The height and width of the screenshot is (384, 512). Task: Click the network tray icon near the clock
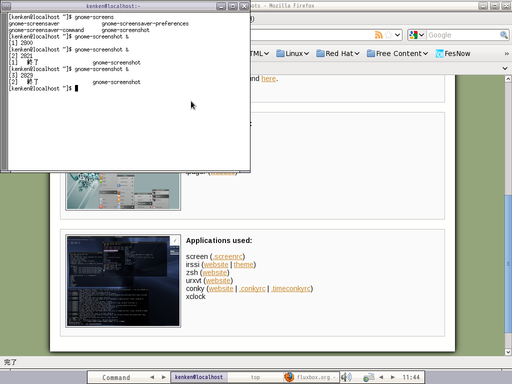369,377
